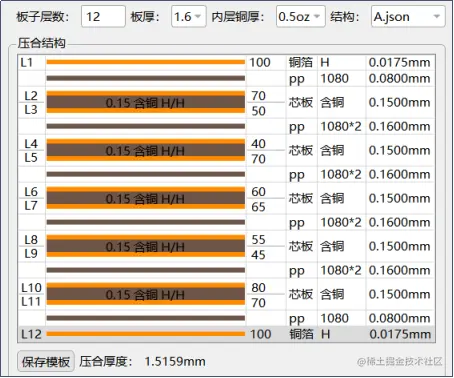This screenshot has width=454, height=378.
Task: Click the layer count input field showing 12
Action: 103,16
